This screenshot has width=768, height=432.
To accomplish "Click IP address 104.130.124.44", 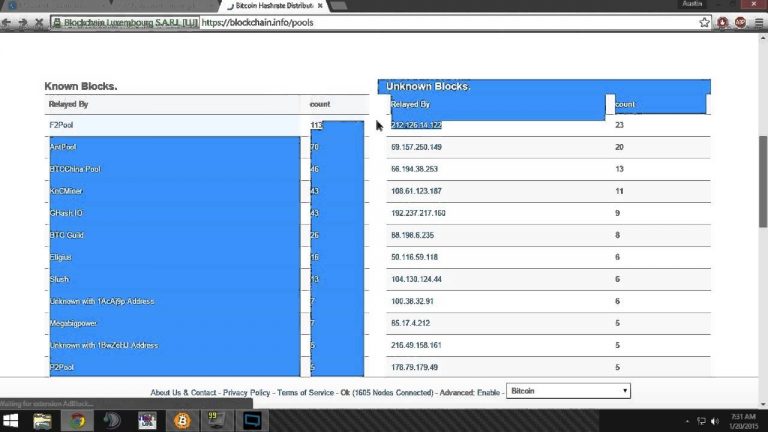I will tap(416, 279).
